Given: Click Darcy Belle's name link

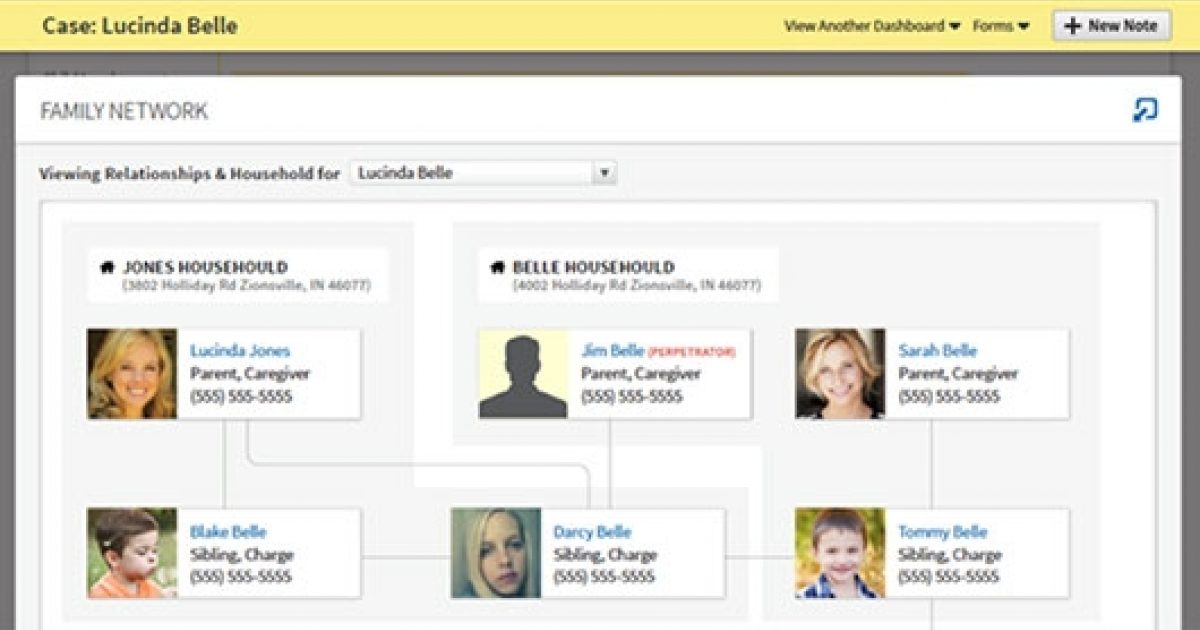Looking at the screenshot, I should pos(592,532).
